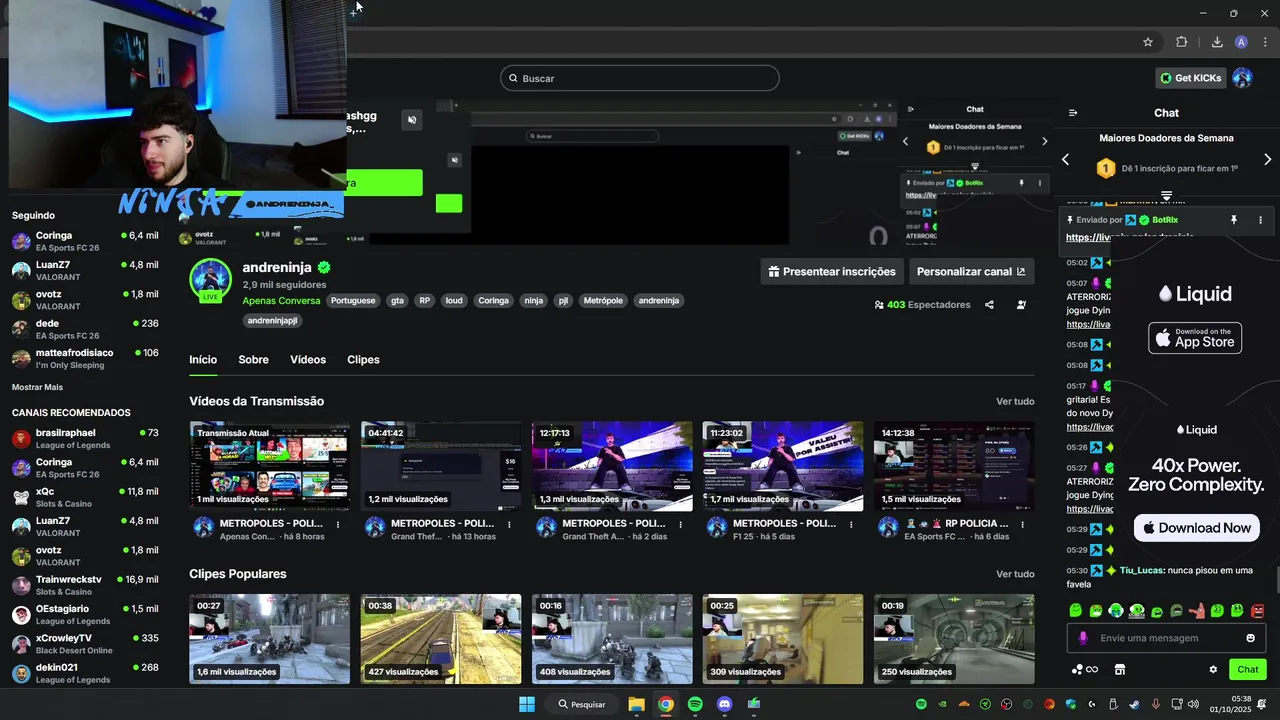The width and height of the screenshot is (1280, 720).
Task: Share the andreninja channel
Action: coord(989,305)
